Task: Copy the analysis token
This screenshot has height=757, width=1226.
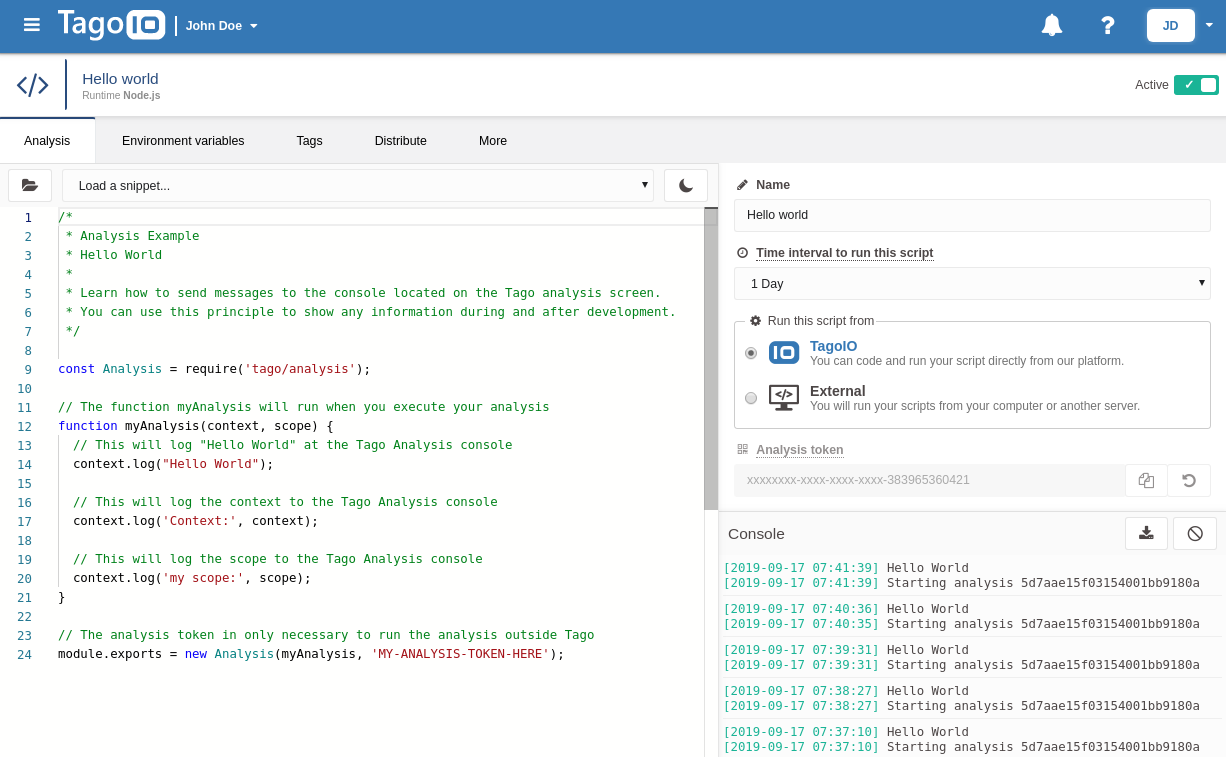Action: [x=1146, y=480]
